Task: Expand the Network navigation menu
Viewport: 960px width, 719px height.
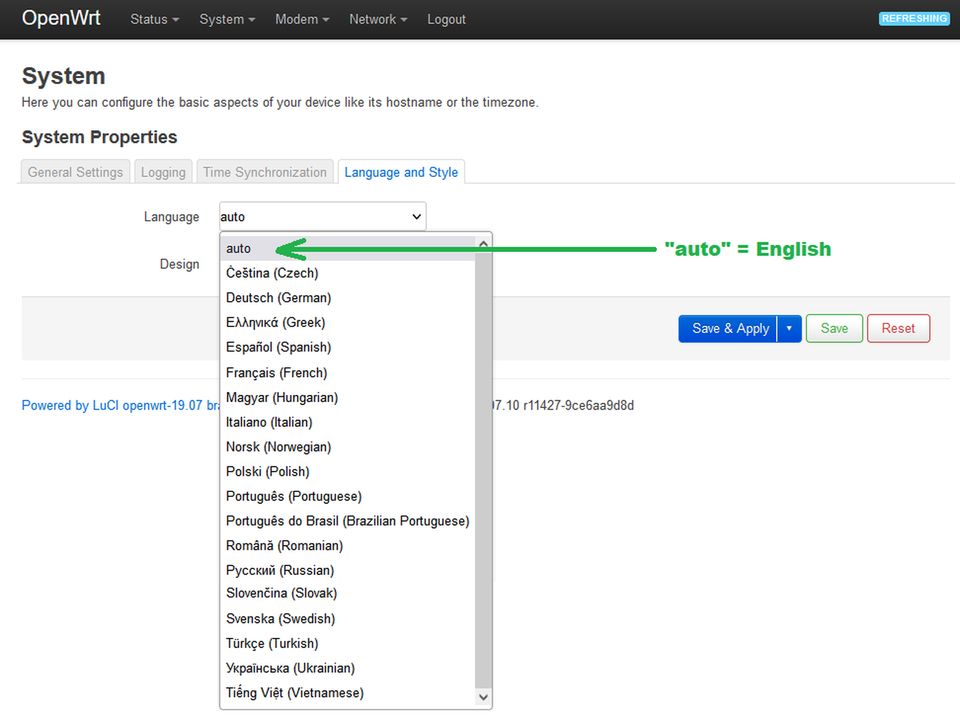Action: [378, 19]
